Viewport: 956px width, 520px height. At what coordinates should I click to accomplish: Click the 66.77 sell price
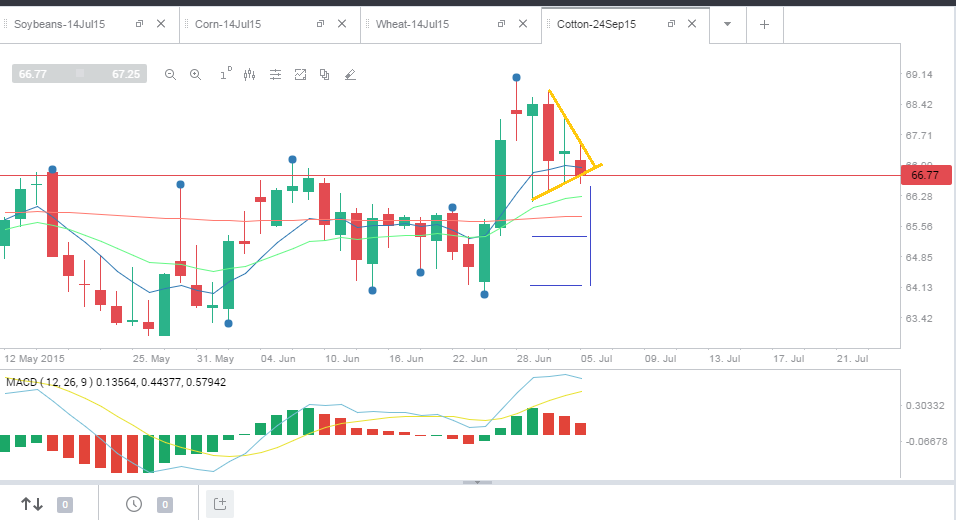[33, 74]
